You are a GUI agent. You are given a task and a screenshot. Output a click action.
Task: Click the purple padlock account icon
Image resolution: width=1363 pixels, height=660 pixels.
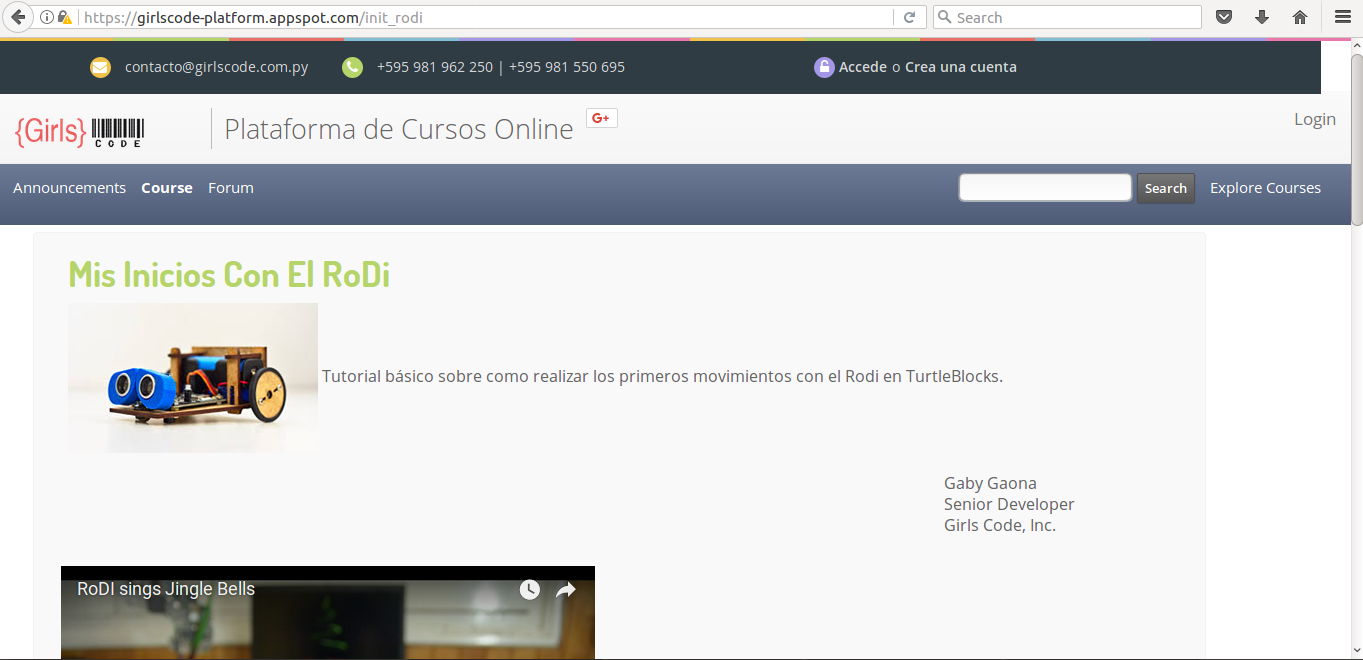click(824, 67)
